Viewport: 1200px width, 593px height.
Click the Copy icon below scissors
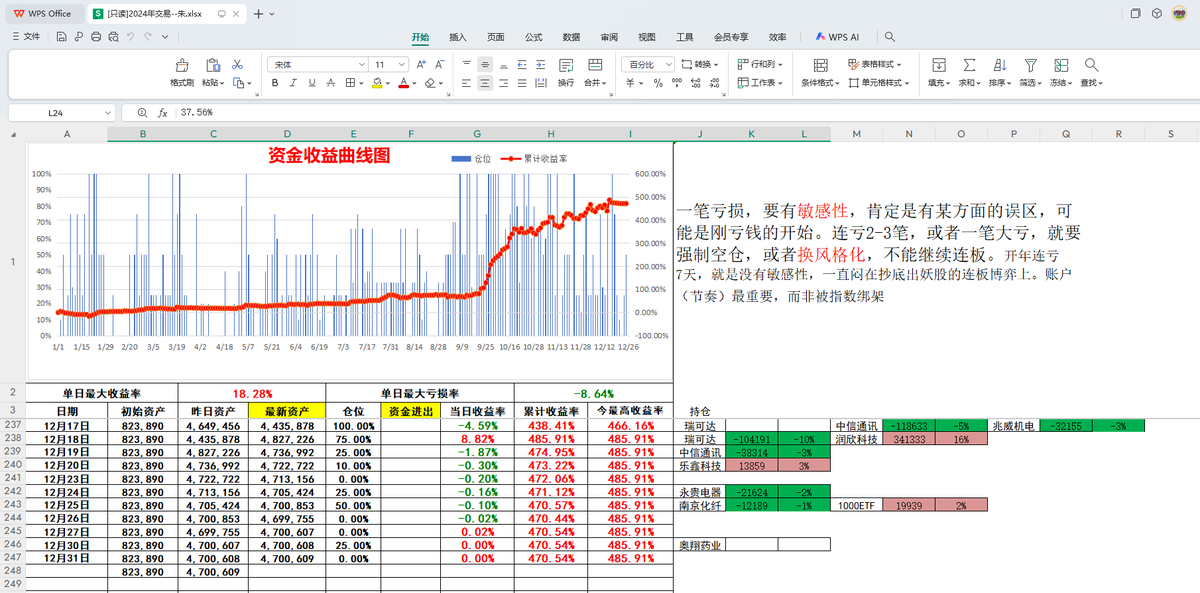pos(237,83)
